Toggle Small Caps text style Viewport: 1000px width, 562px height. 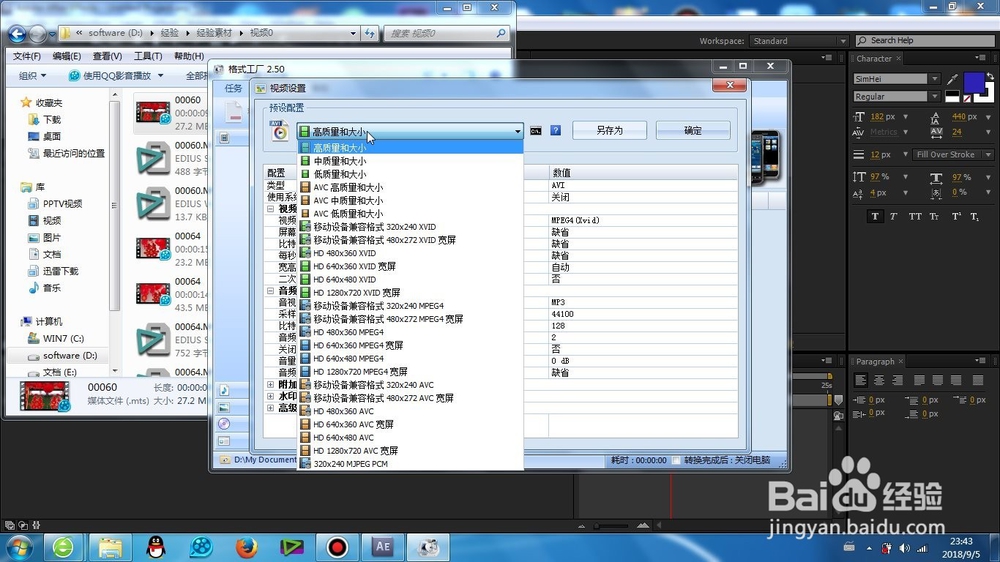pos(934,216)
